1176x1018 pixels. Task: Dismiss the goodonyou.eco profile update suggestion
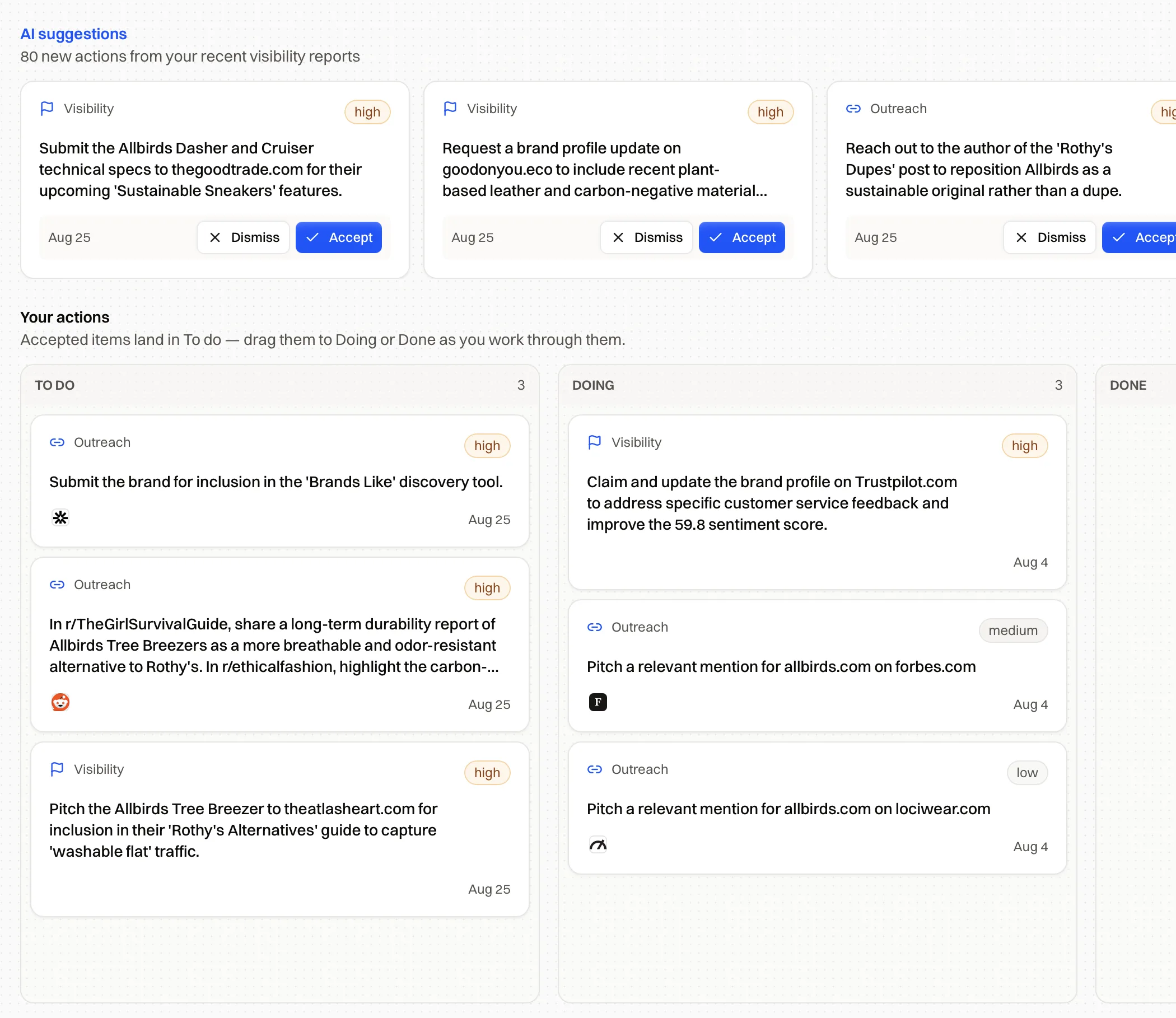point(646,237)
